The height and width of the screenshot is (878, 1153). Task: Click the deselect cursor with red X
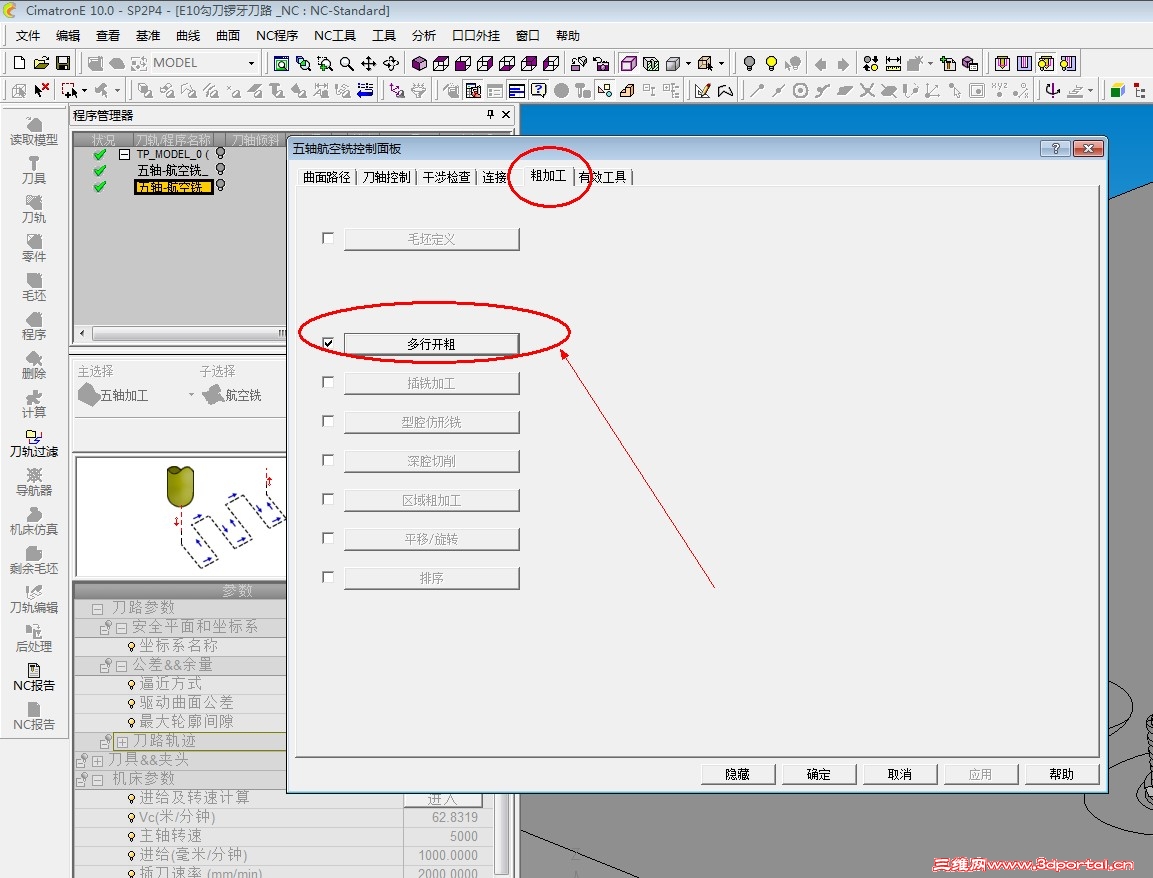(42, 90)
